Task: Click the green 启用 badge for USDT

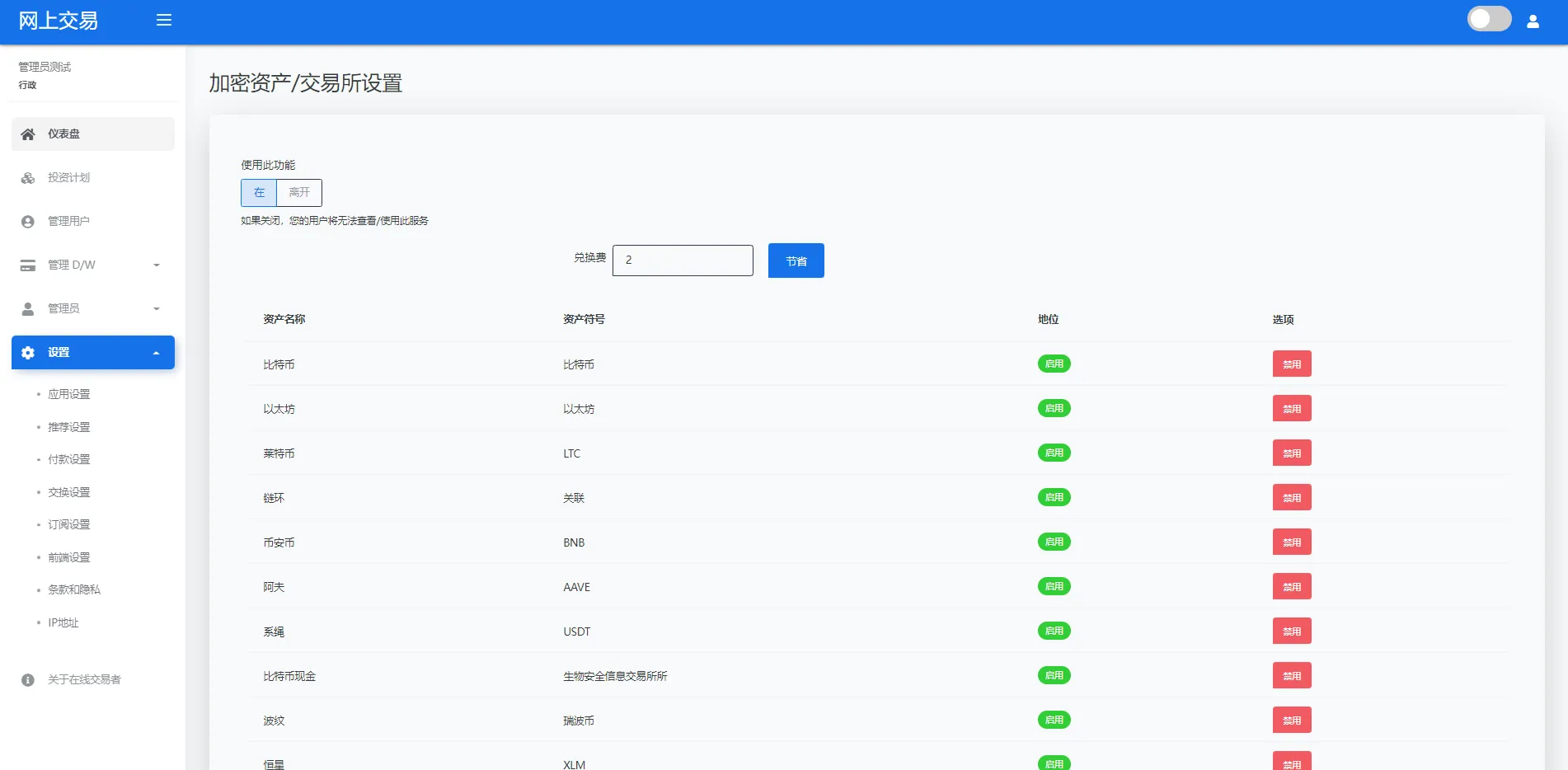Action: [1054, 631]
